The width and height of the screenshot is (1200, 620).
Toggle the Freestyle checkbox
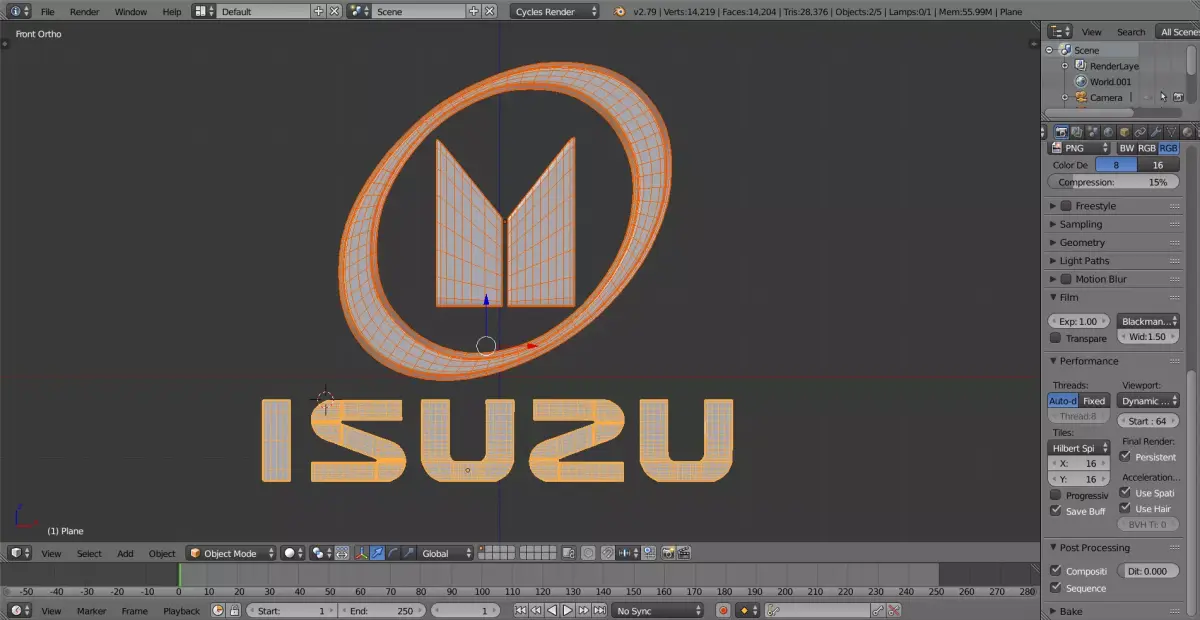[x=1066, y=206]
